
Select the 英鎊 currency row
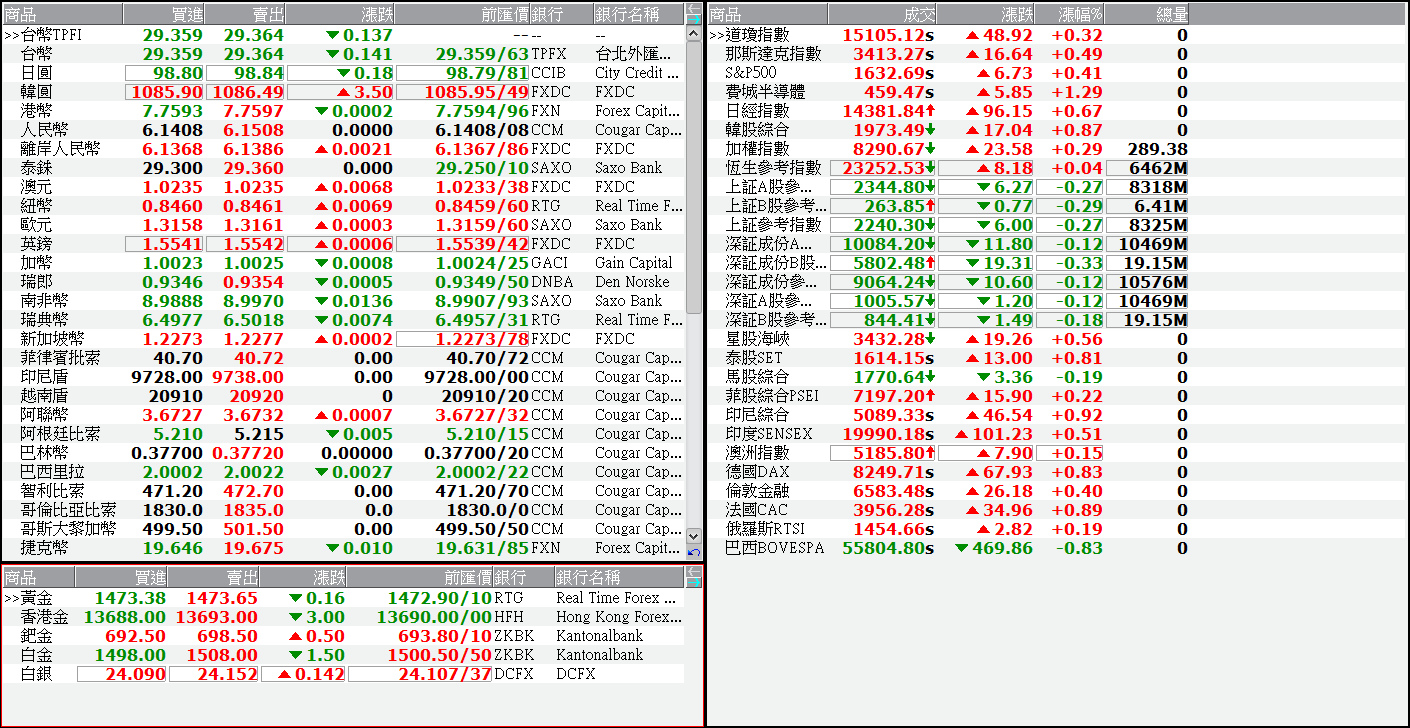[343, 244]
